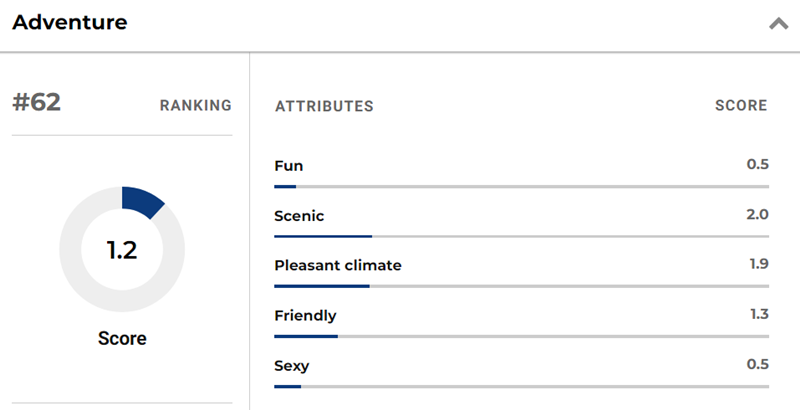This screenshot has height=410, width=800.
Task: Click the Friendly 1.3 score value
Action: pyautogui.click(x=758, y=314)
